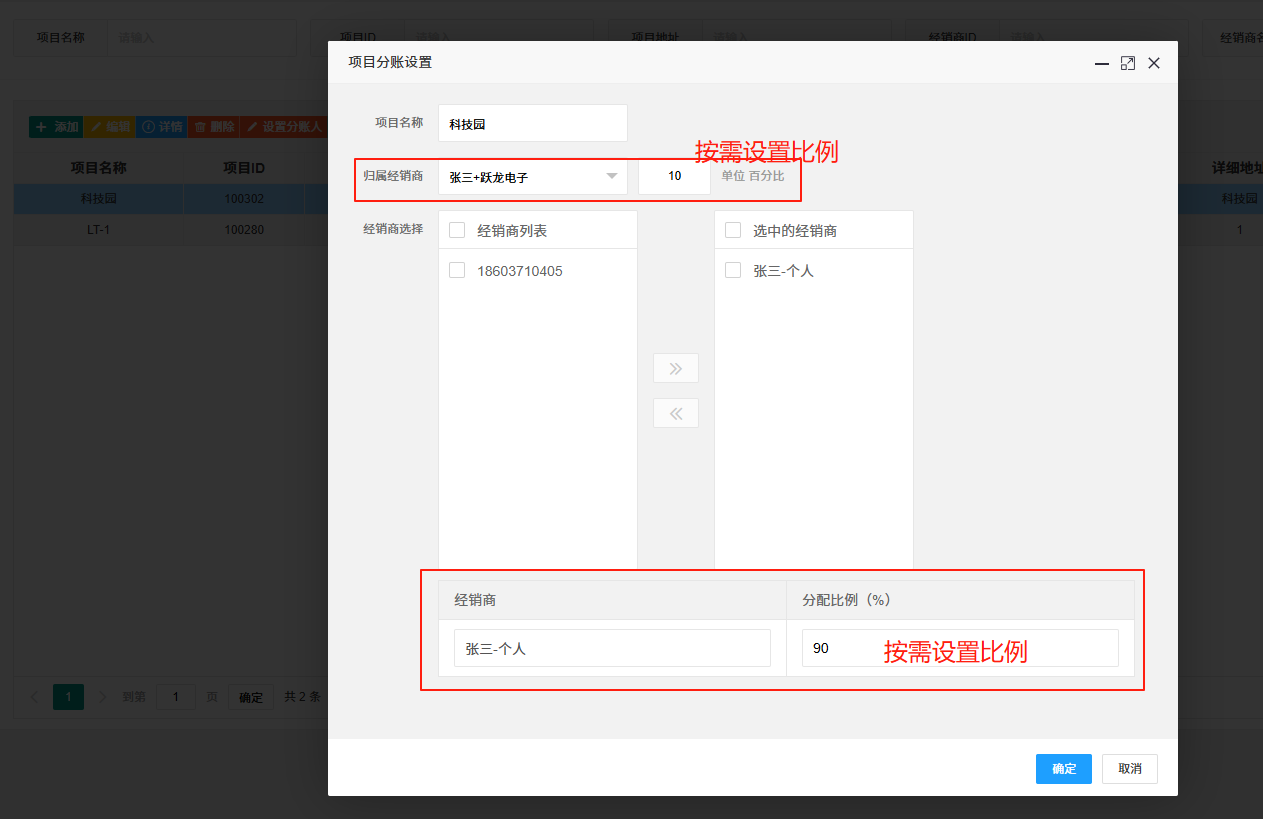Click the 项目名称 field containing 科技园
Screen dimensions: 1263x819
tap(533, 124)
